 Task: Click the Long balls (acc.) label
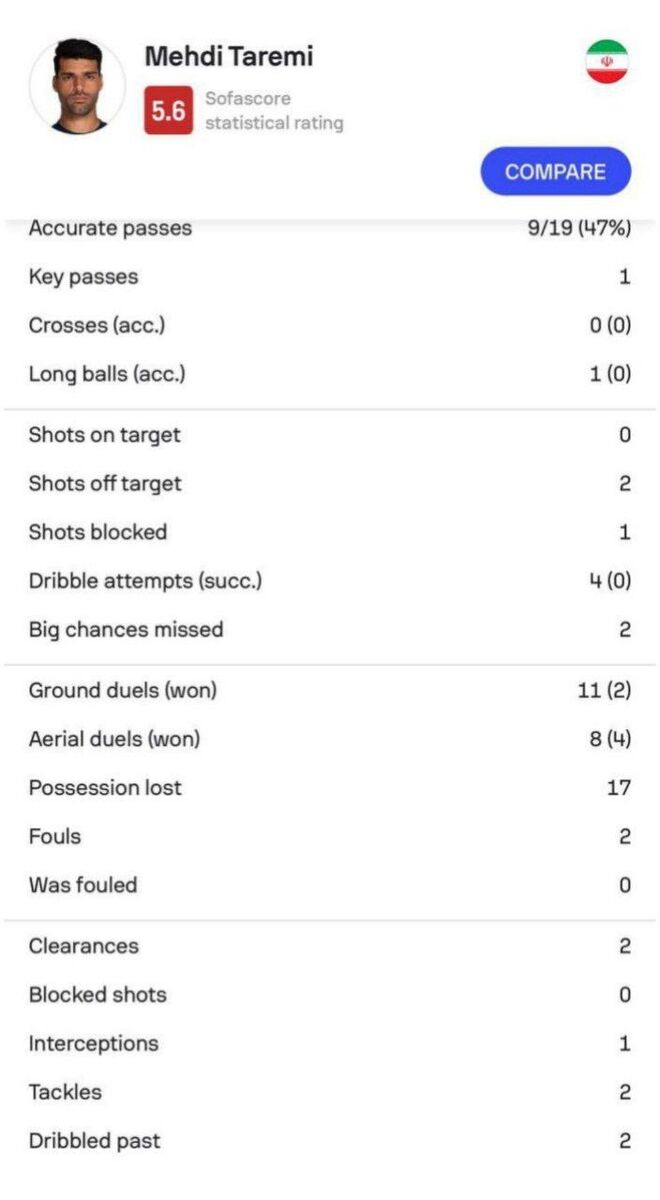[107, 375]
